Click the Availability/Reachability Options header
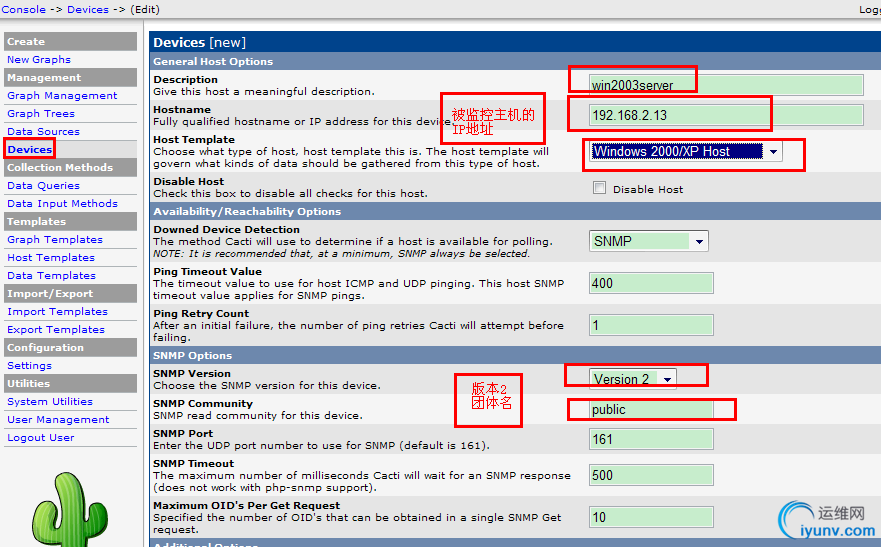 (x=247, y=211)
